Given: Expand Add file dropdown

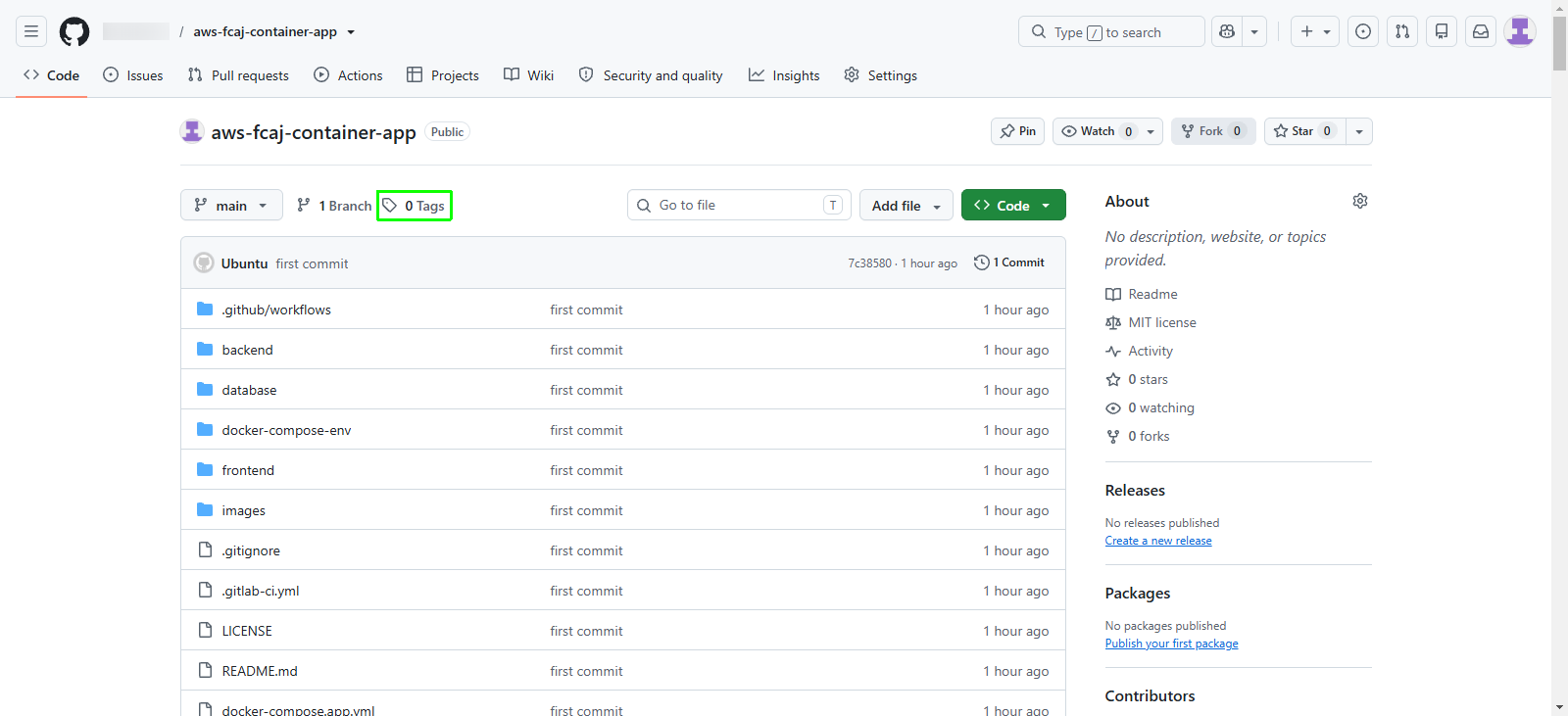Looking at the screenshot, I should (x=906, y=206).
